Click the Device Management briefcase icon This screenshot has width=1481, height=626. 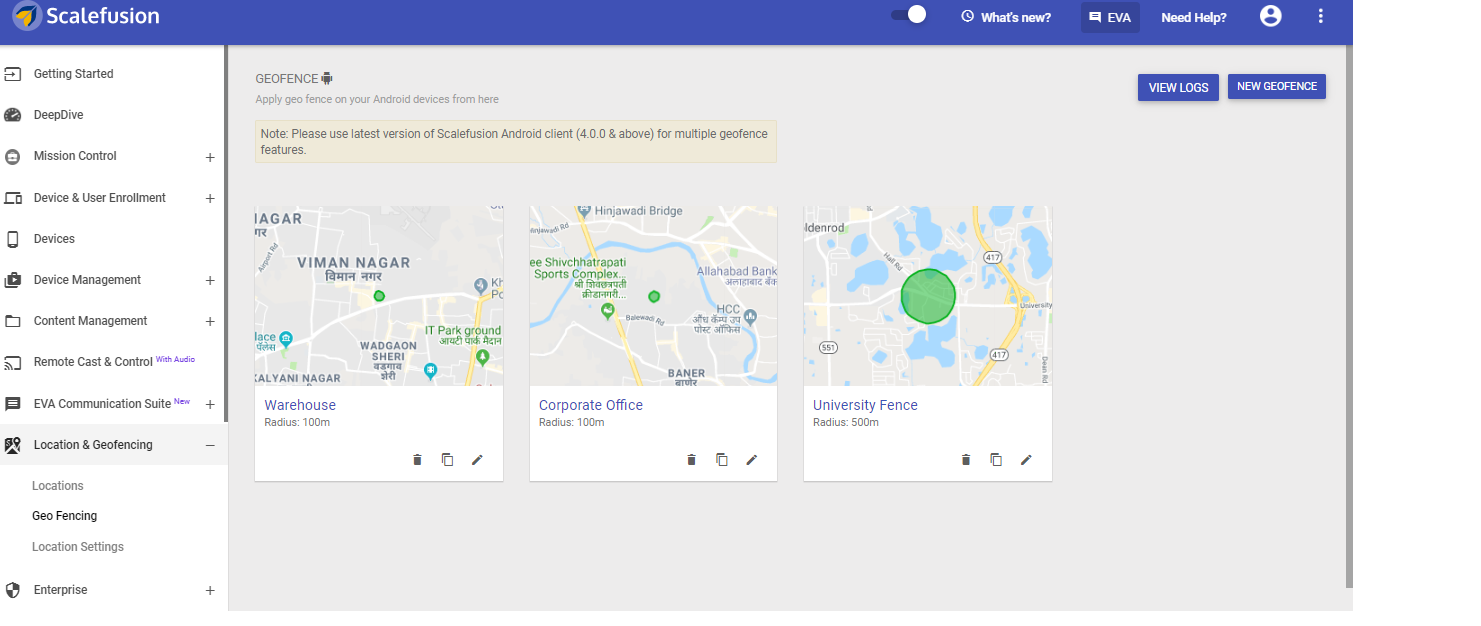(13, 280)
